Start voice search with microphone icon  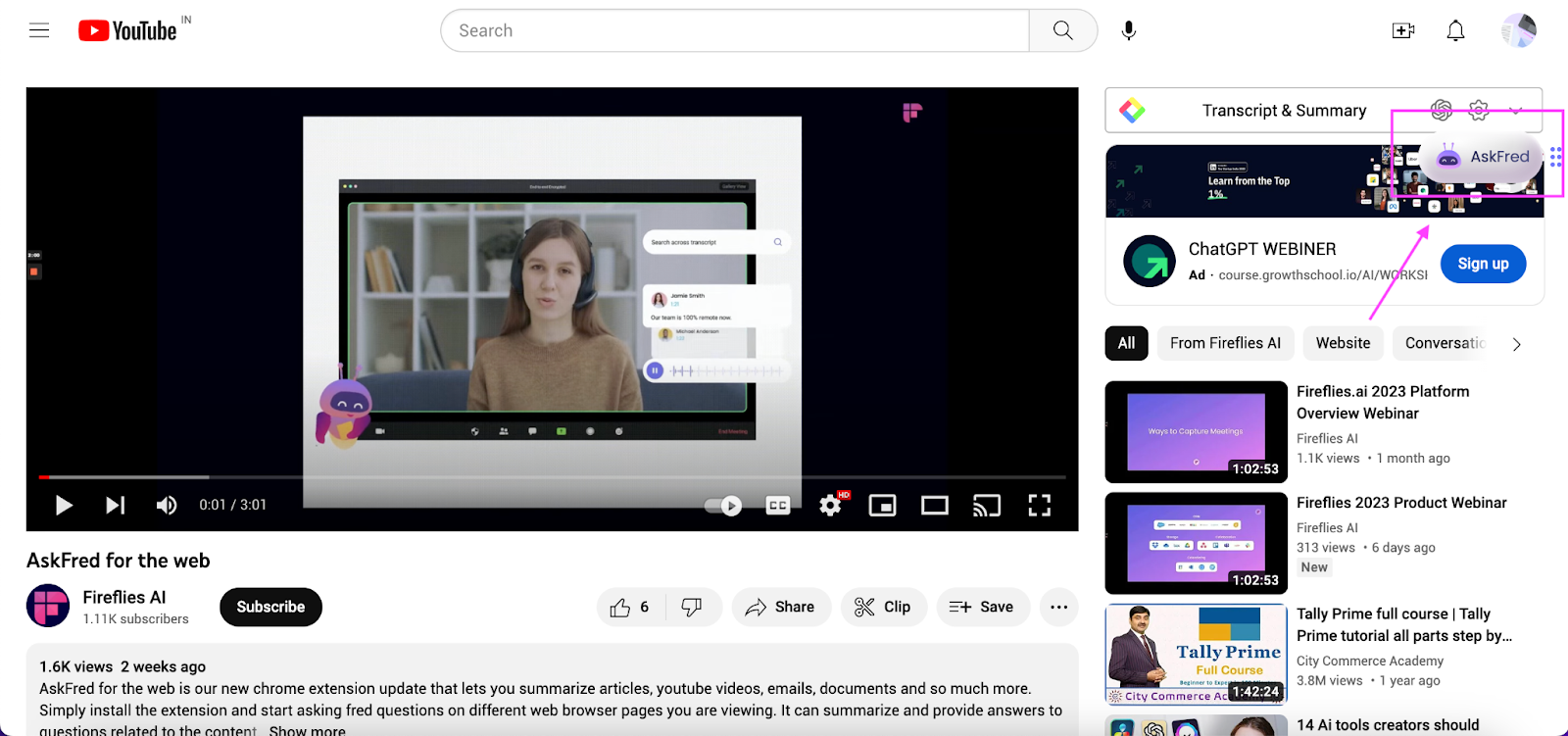[1129, 30]
